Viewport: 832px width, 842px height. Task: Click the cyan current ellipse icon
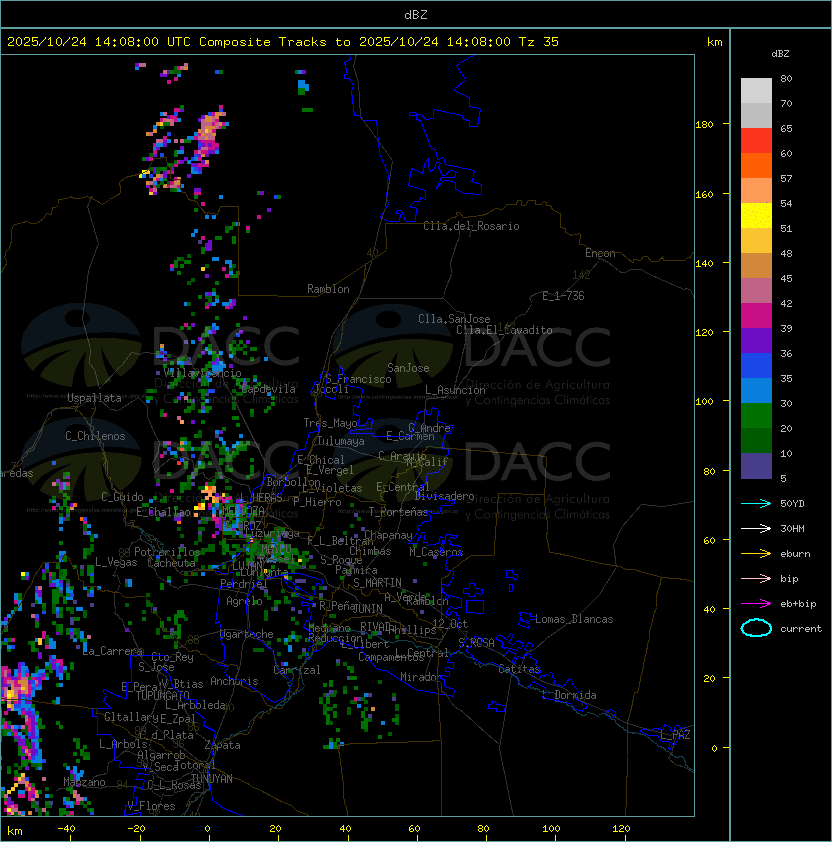[756, 628]
